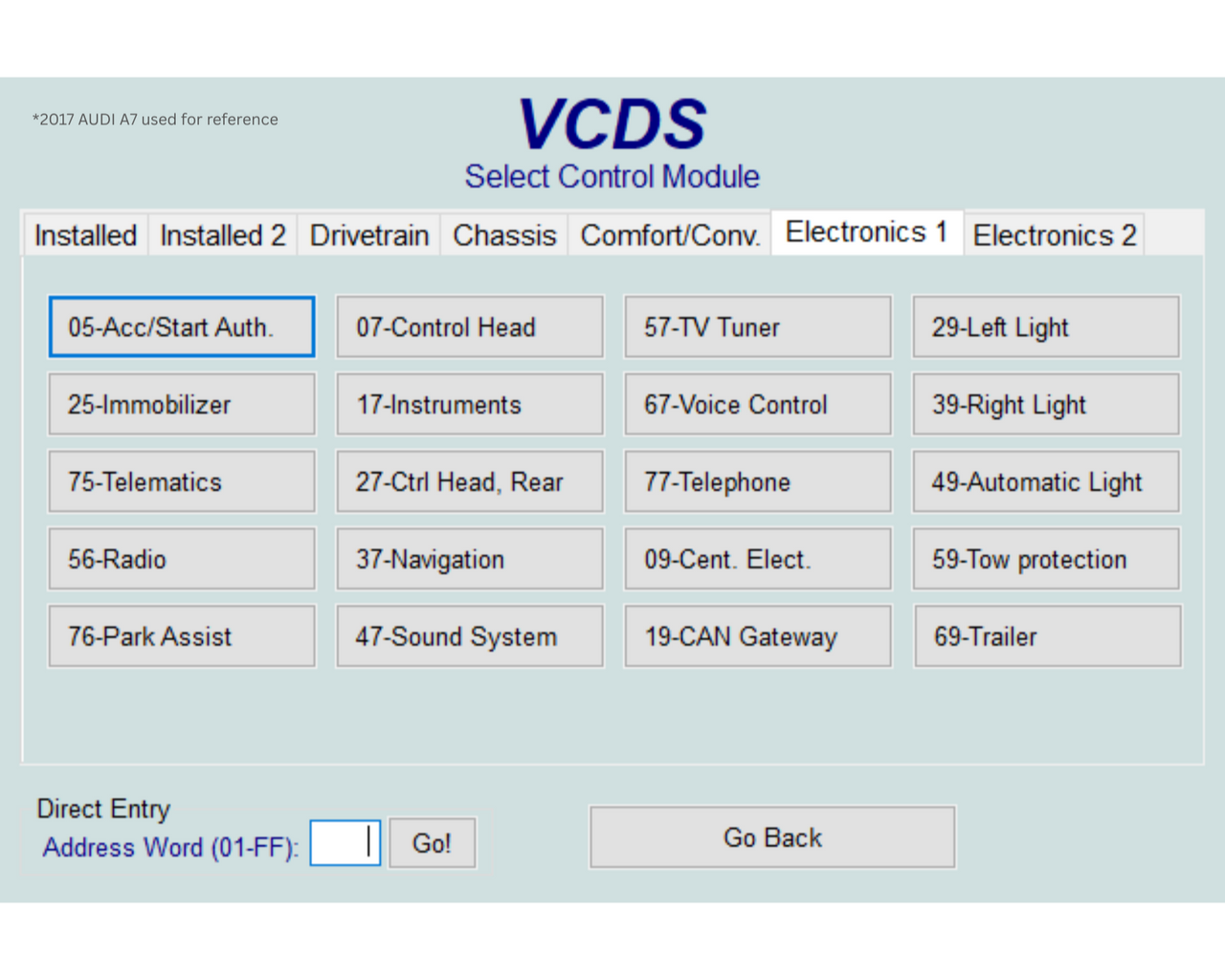
Task: Click the Go! button
Action: click(432, 843)
